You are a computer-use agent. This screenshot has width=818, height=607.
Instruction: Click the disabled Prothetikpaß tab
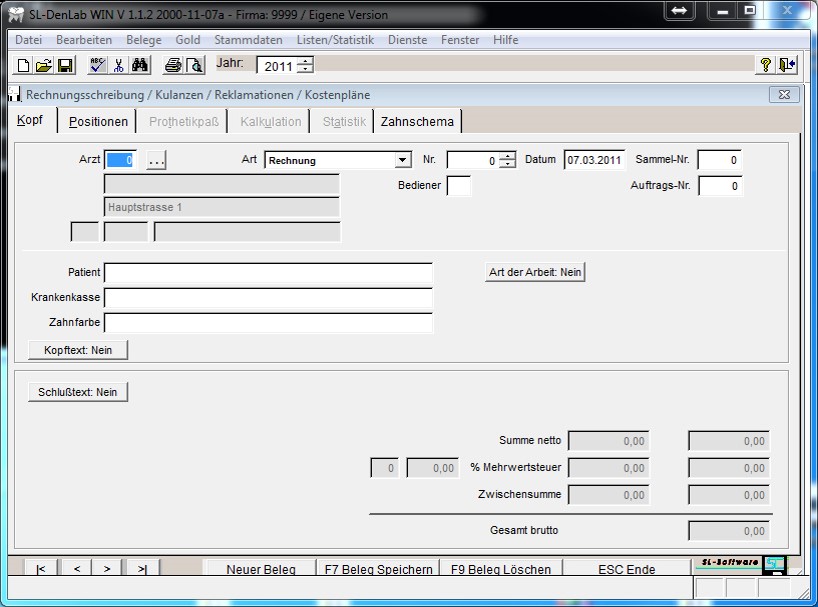tap(184, 122)
